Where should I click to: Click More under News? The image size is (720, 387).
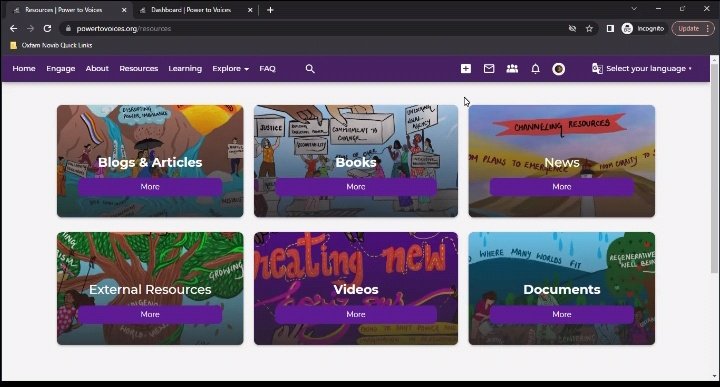click(562, 187)
